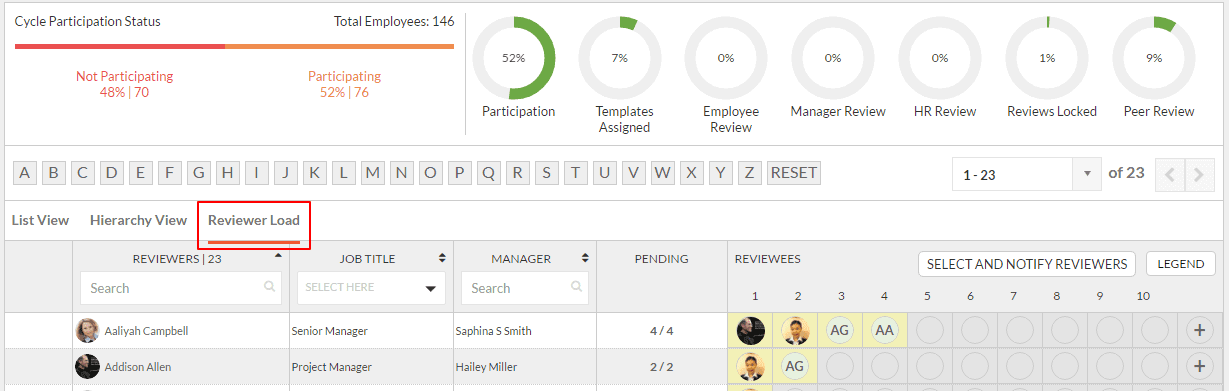
Task: Click the Reviewers search input field
Action: click(x=181, y=288)
